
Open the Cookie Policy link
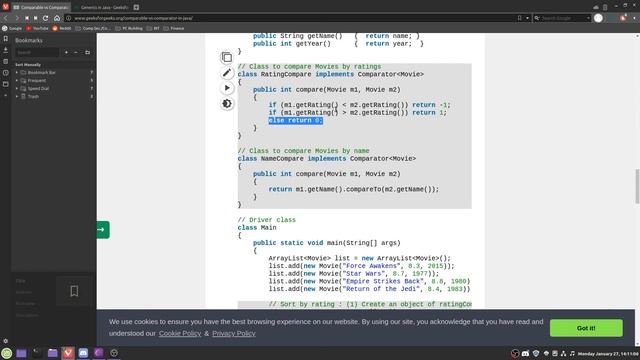(180, 333)
